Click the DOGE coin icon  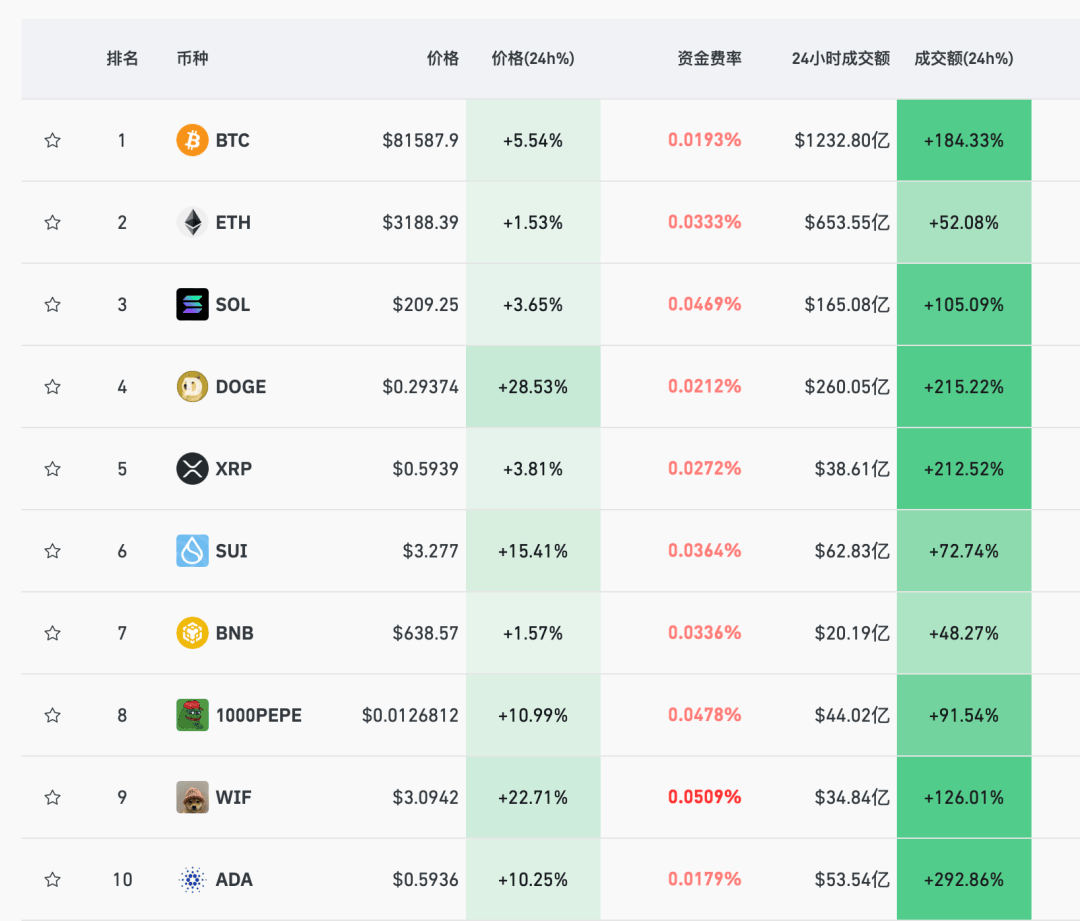(192, 386)
